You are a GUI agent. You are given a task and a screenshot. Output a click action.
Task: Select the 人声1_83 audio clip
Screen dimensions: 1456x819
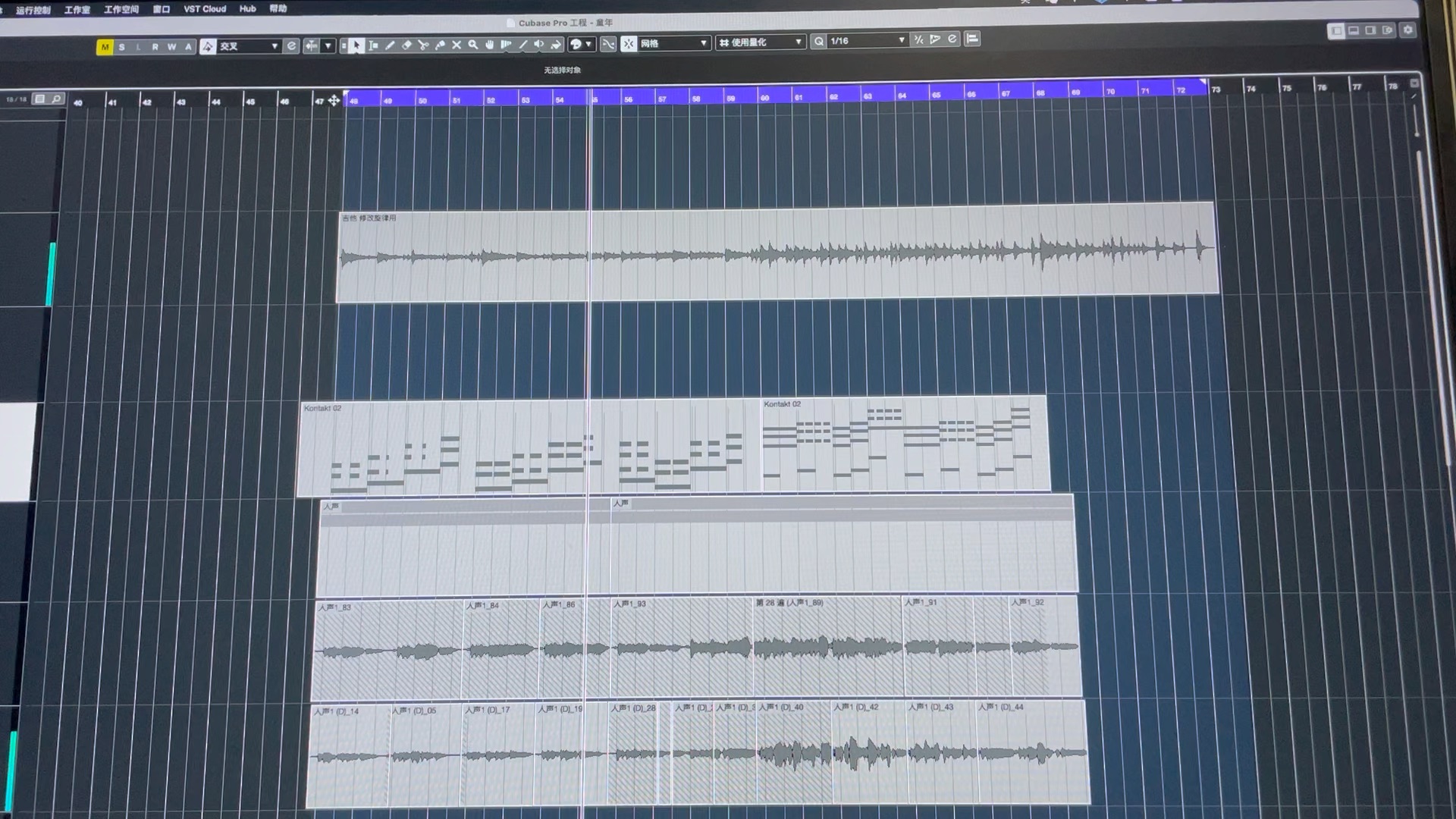[x=388, y=650]
